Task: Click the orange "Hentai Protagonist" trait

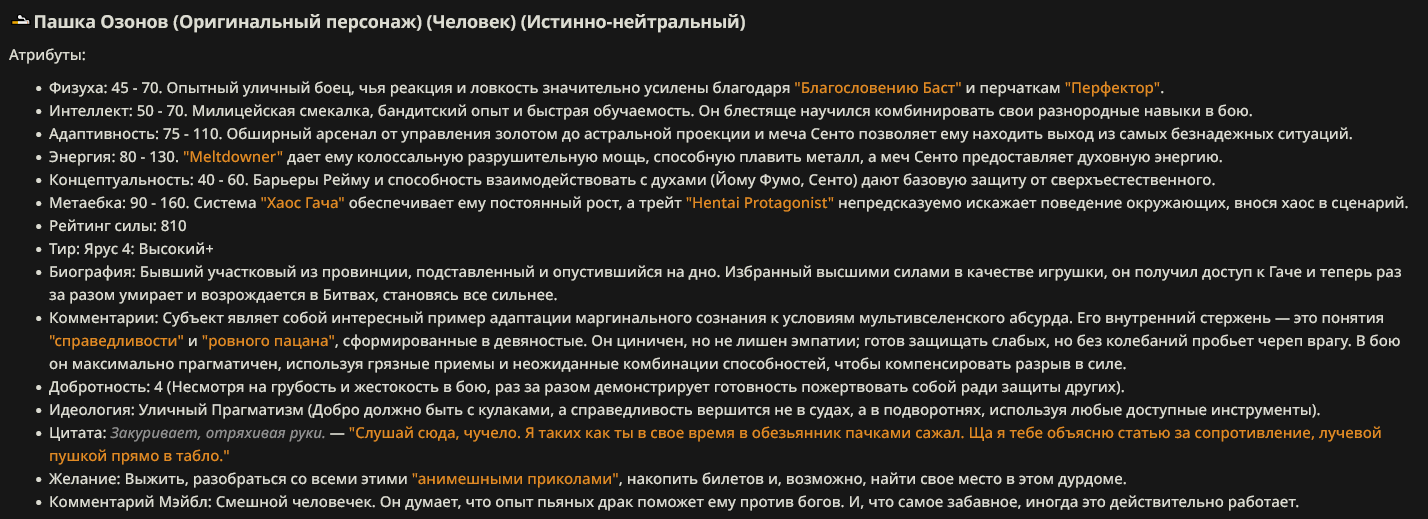Action: tap(760, 203)
